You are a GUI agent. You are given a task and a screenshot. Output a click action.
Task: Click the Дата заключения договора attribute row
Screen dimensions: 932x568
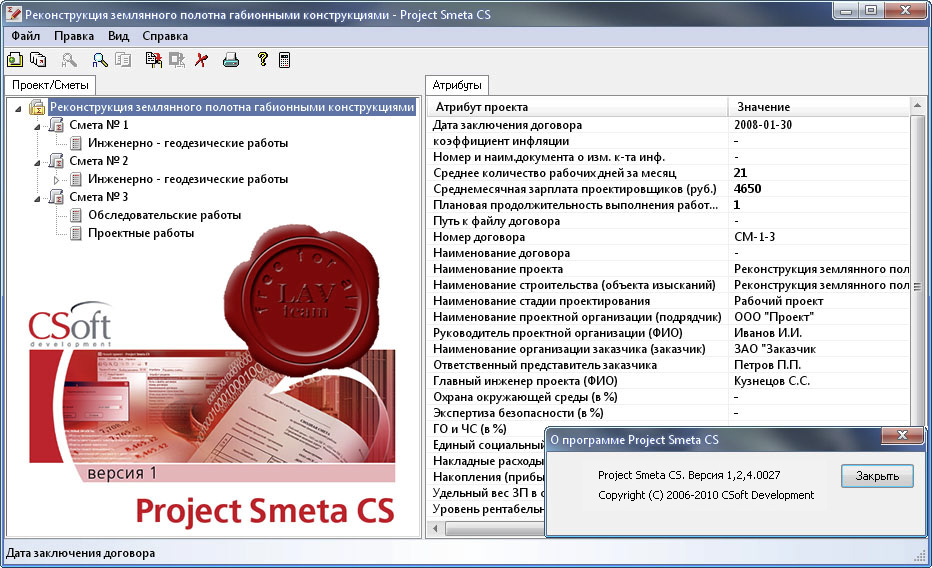pyautogui.click(x=668, y=125)
